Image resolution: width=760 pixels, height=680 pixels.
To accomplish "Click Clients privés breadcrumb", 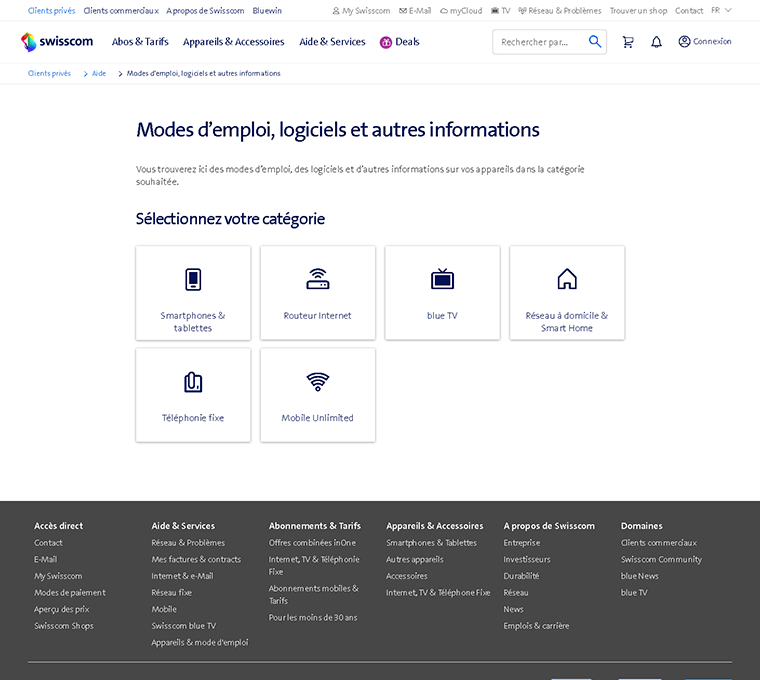I will coord(49,73).
